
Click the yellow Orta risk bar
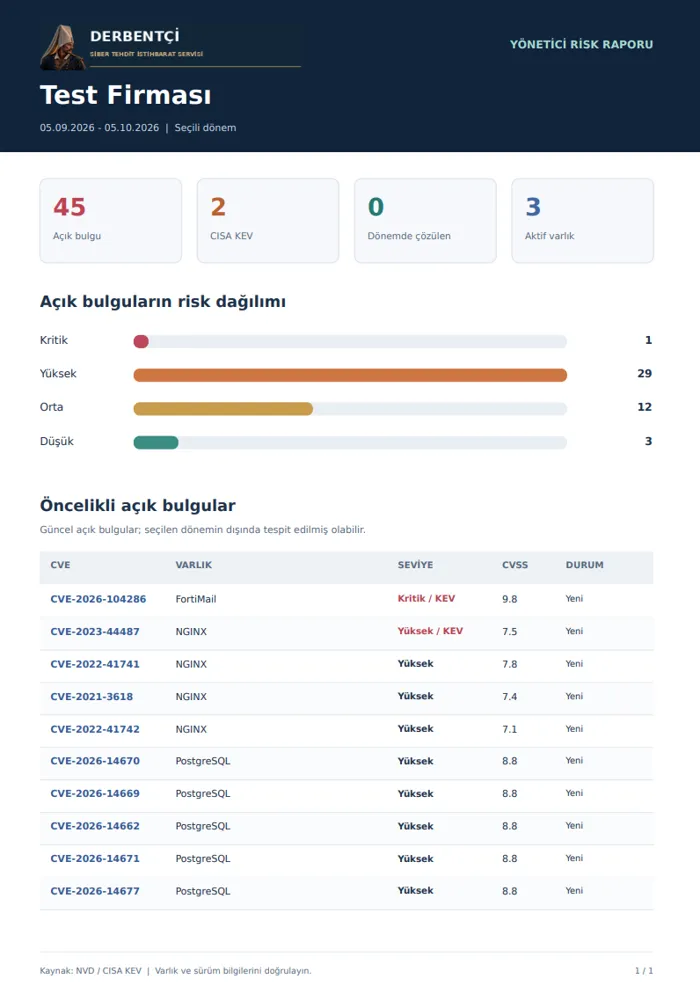point(223,408)
